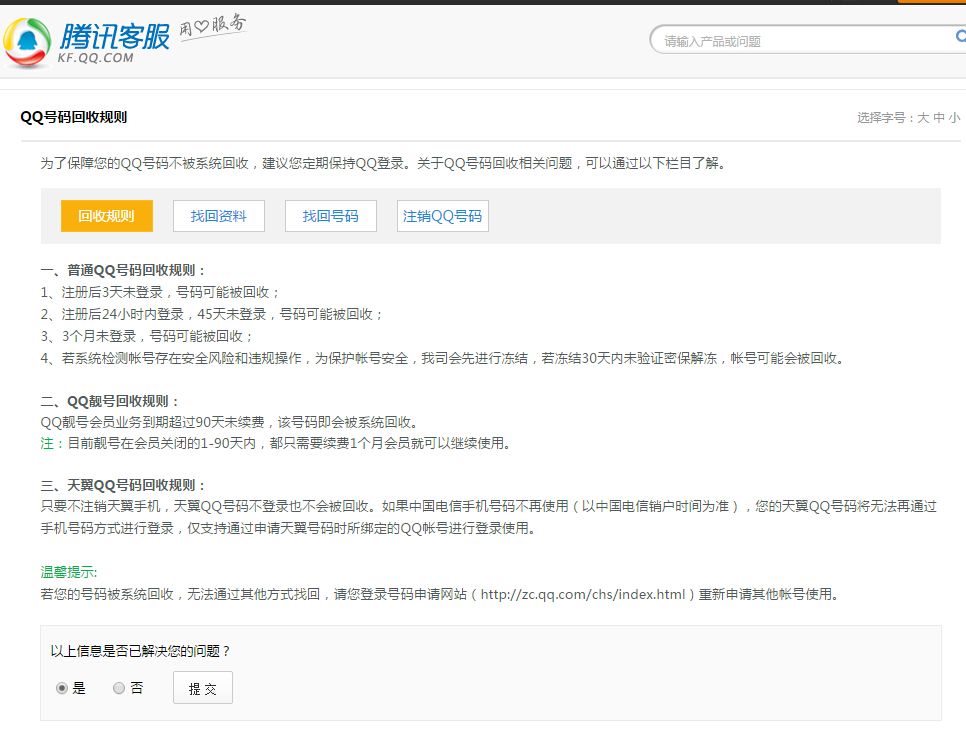Click the orange element in the top black bar

(x=930, y=5)
